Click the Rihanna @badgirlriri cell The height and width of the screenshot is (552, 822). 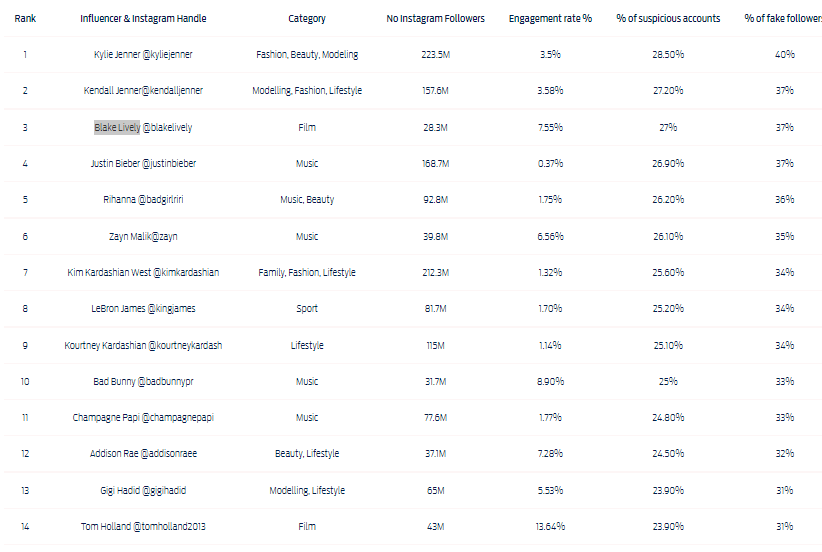click(x=143, y=200)
